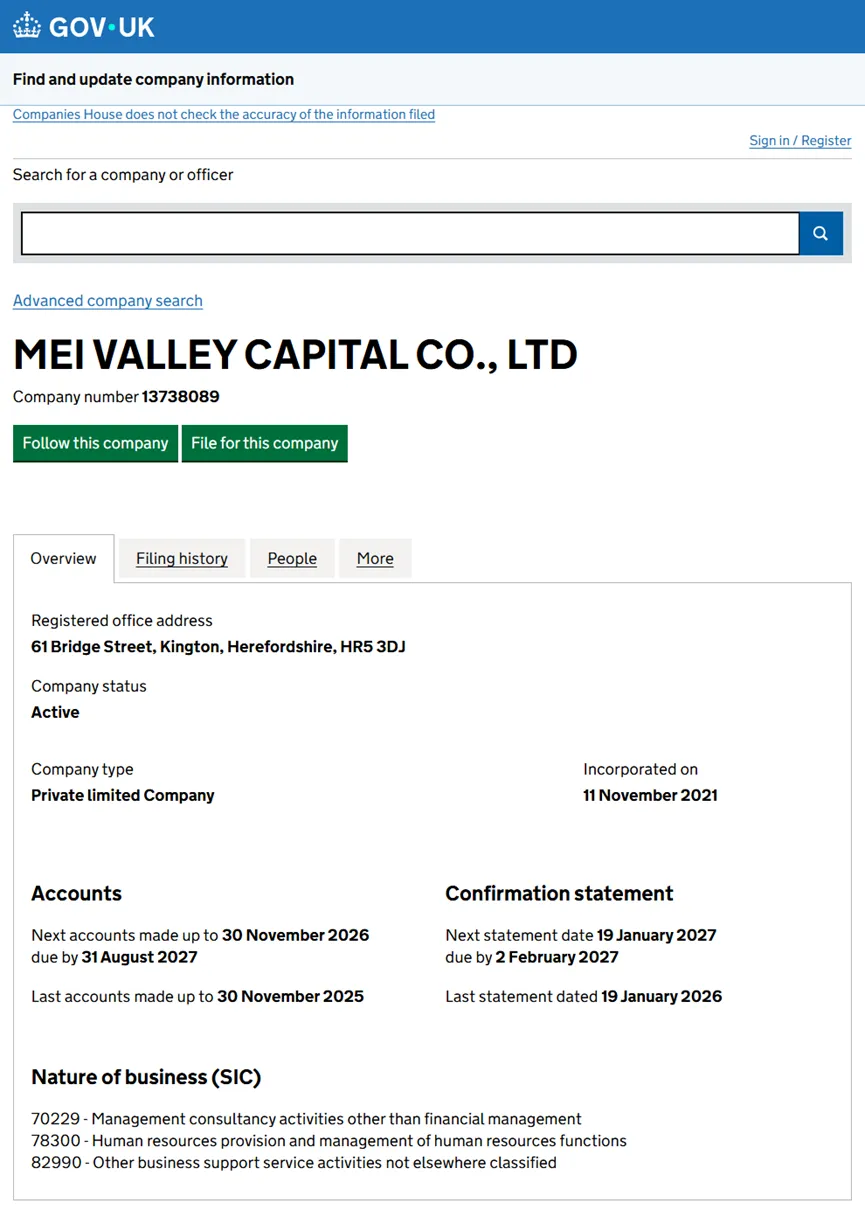
Task: Switch to the Filing history tab
Action: click(182, 558)
